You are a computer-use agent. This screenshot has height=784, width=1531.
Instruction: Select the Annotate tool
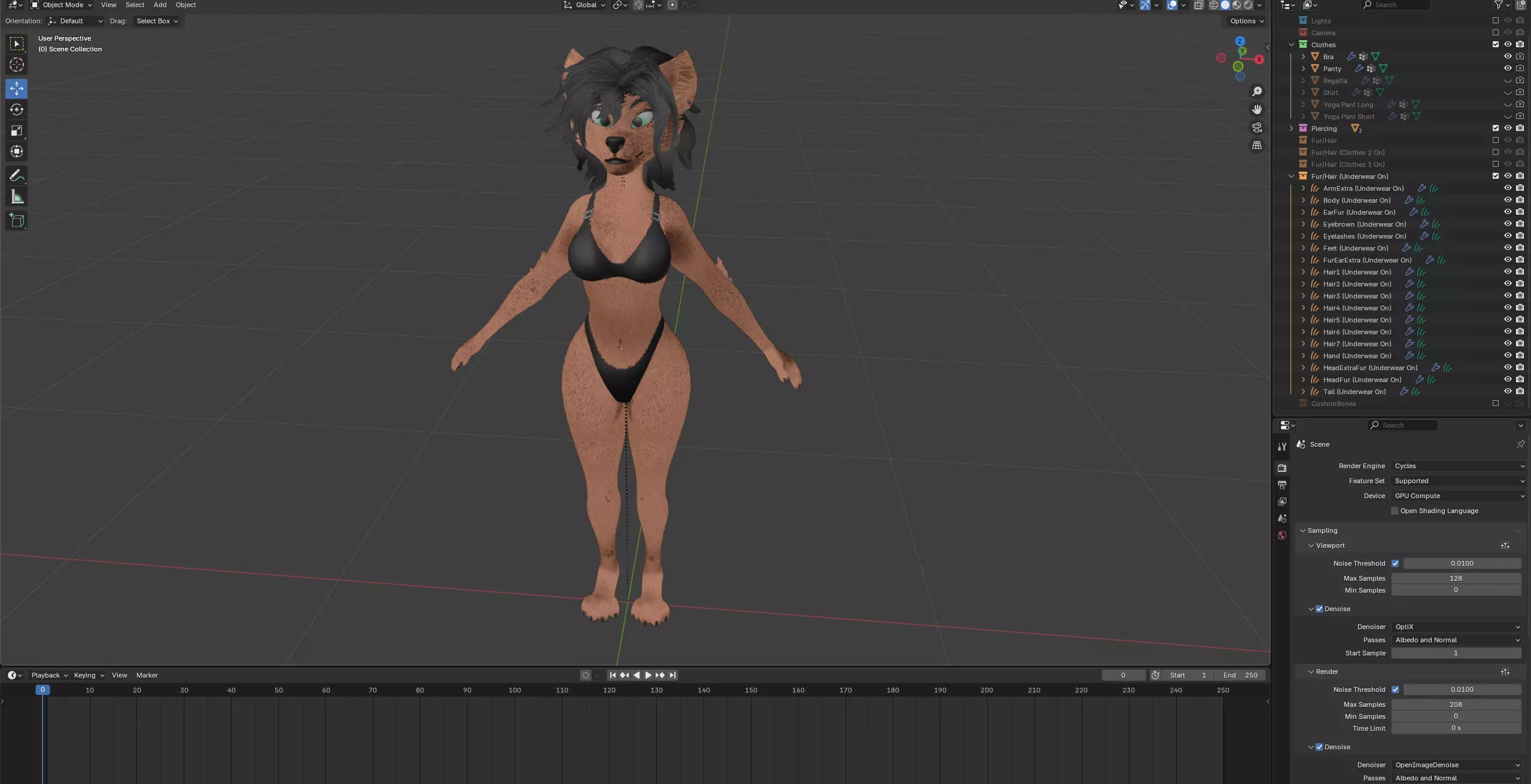click(17, 175)
